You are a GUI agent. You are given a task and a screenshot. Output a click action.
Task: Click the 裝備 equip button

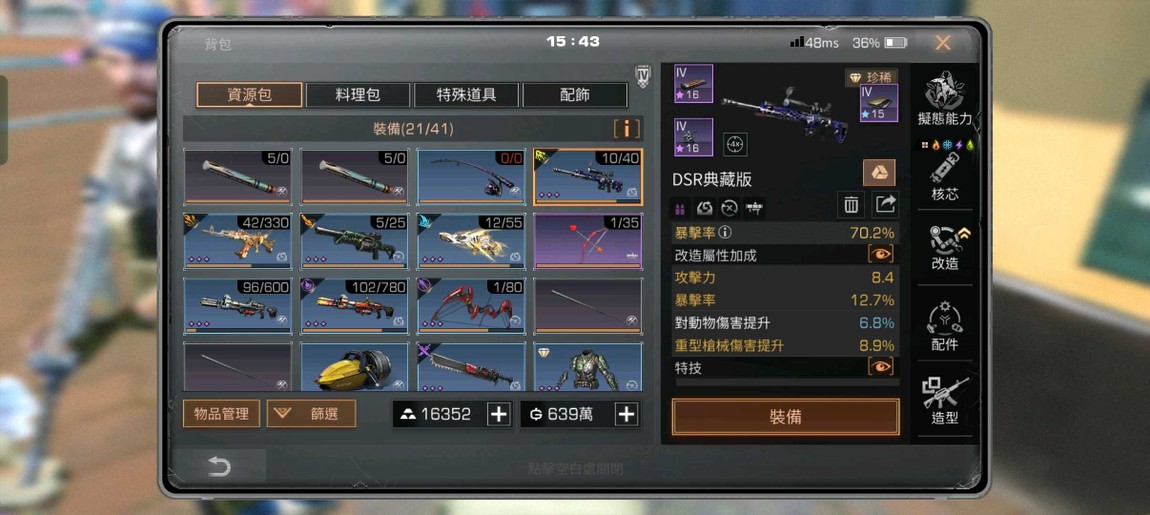point(785,417)
